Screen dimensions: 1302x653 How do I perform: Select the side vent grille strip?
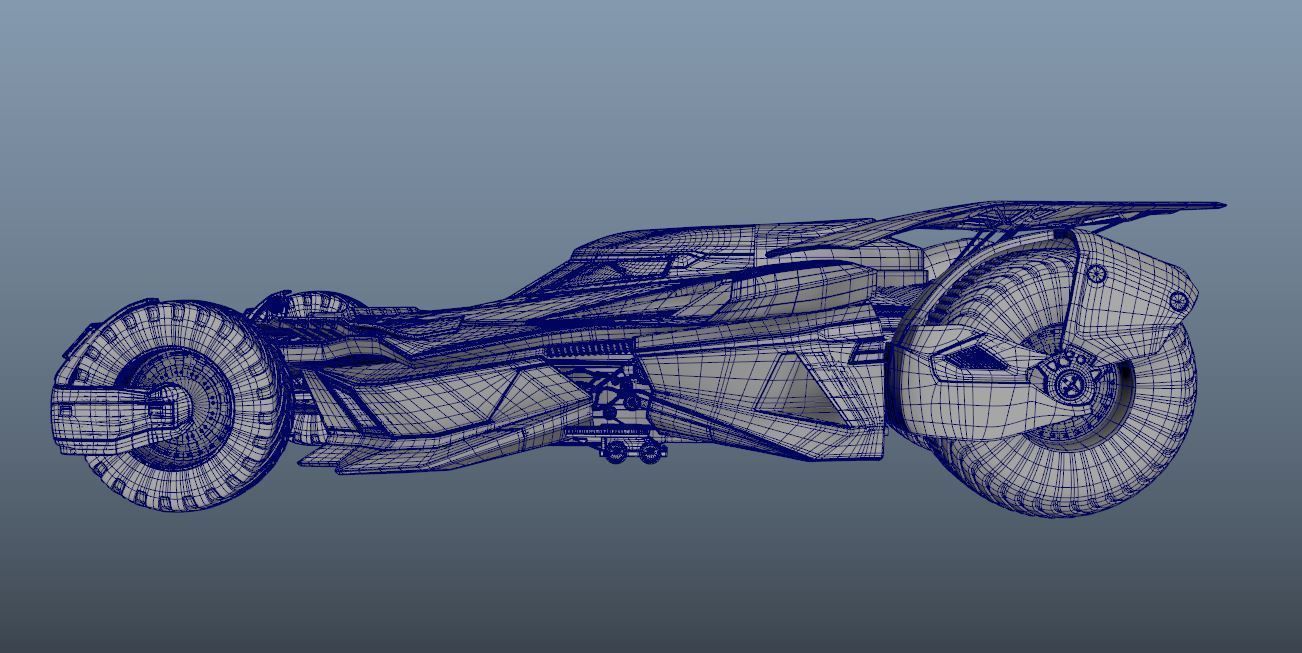(x=592, y=348)
